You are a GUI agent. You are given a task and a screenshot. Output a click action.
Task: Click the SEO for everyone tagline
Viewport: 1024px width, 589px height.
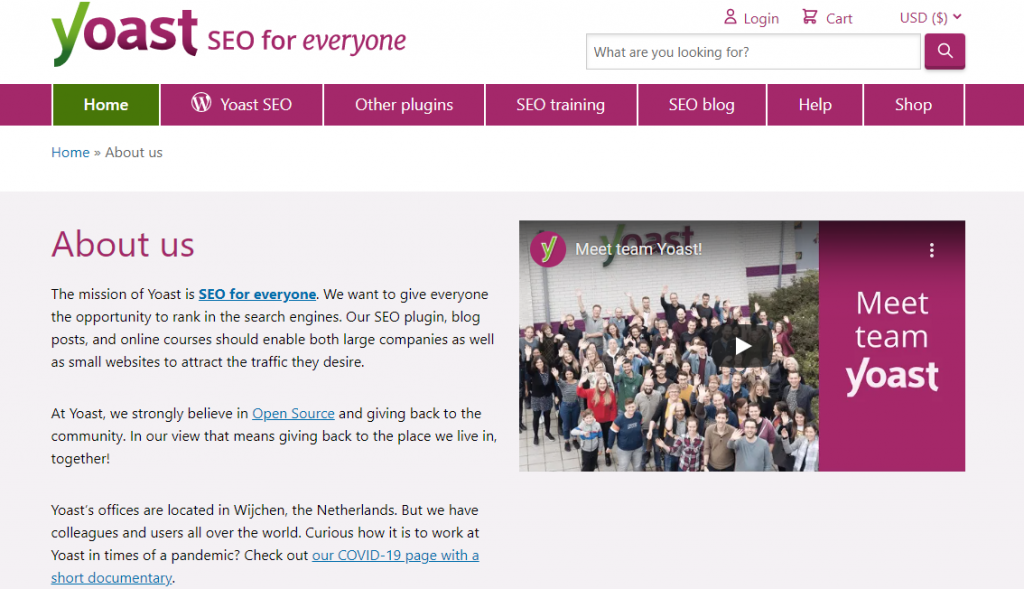point(306,40)
